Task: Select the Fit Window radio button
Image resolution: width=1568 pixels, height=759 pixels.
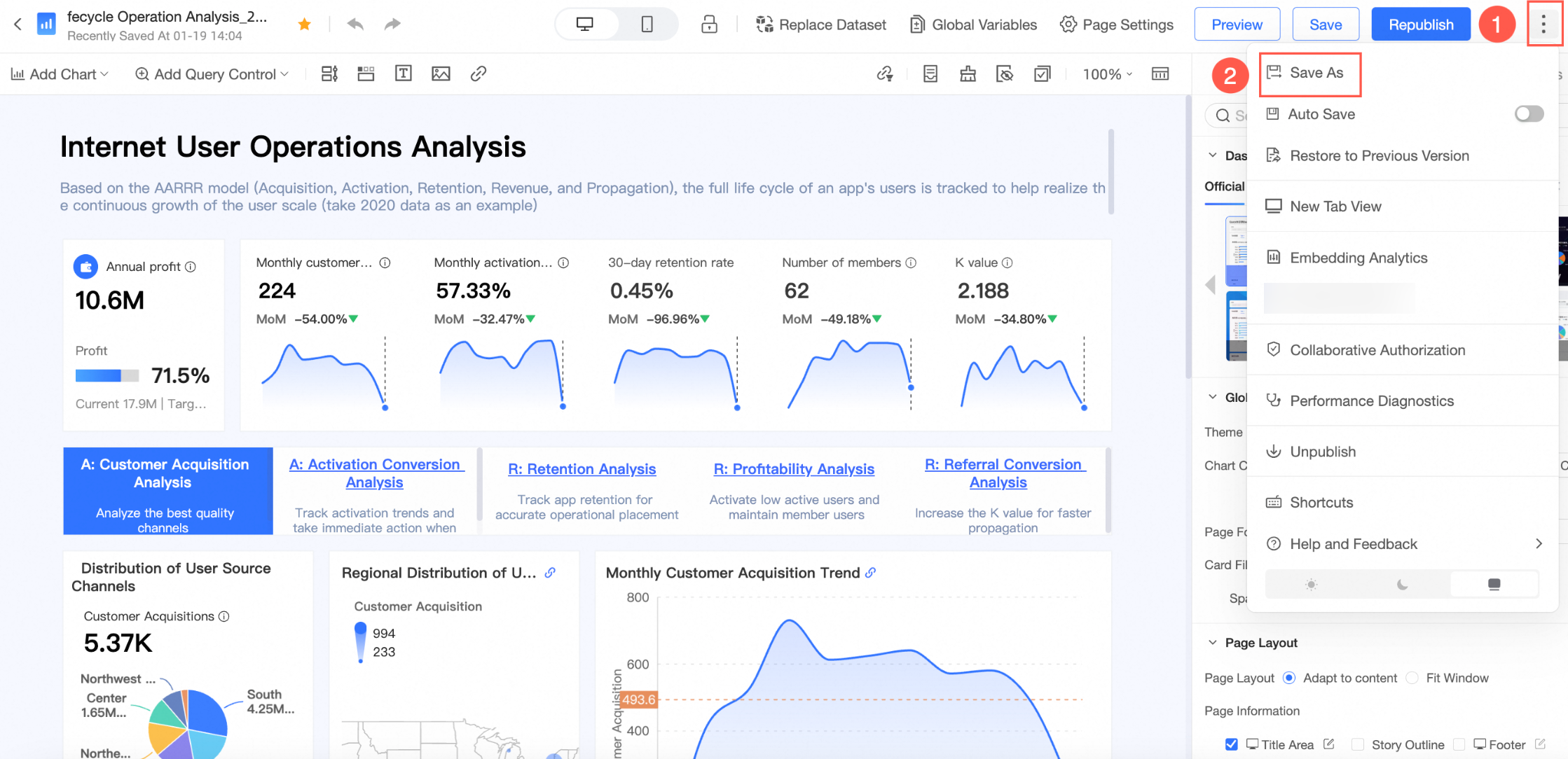Action: click(1412, 678)
